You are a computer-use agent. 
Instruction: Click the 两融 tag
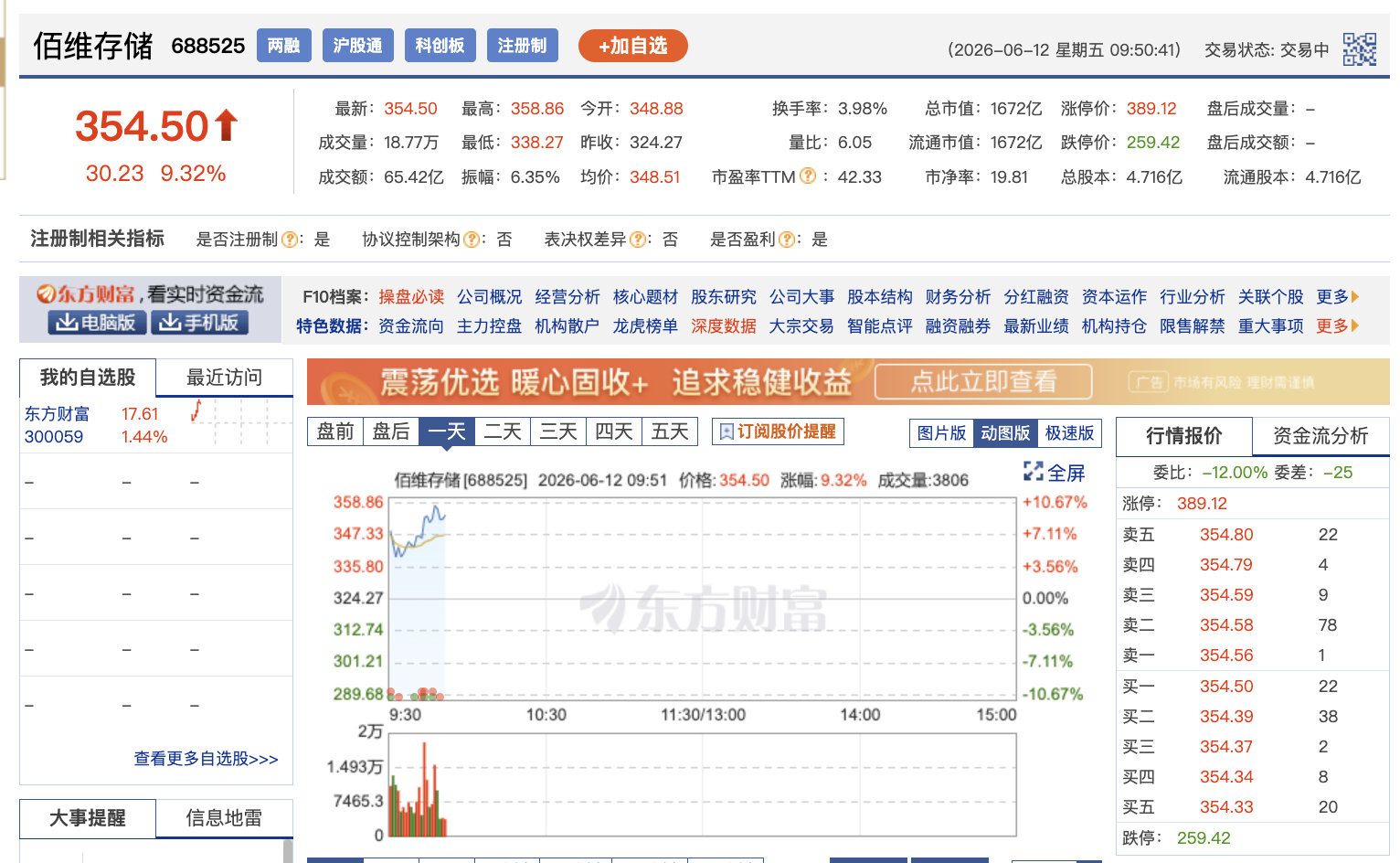click(x=284, y=46)
